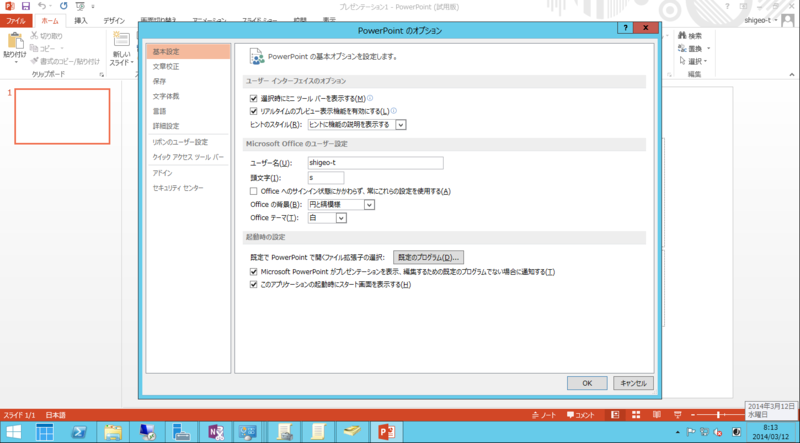
Task: Select クイック アクセス ツール バー in options list
Action: point(188,157)
